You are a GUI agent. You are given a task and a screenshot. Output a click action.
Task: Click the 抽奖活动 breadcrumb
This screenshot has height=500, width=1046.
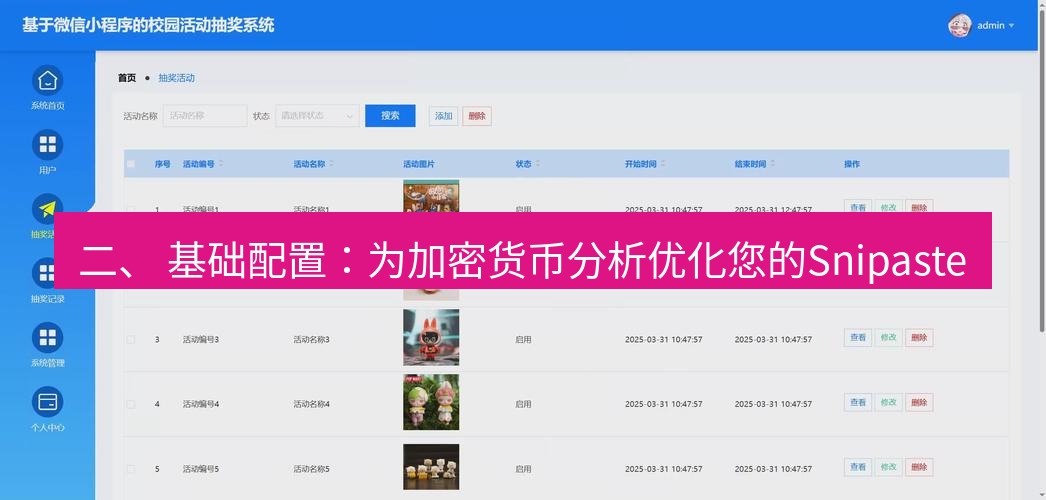[176, 78]
